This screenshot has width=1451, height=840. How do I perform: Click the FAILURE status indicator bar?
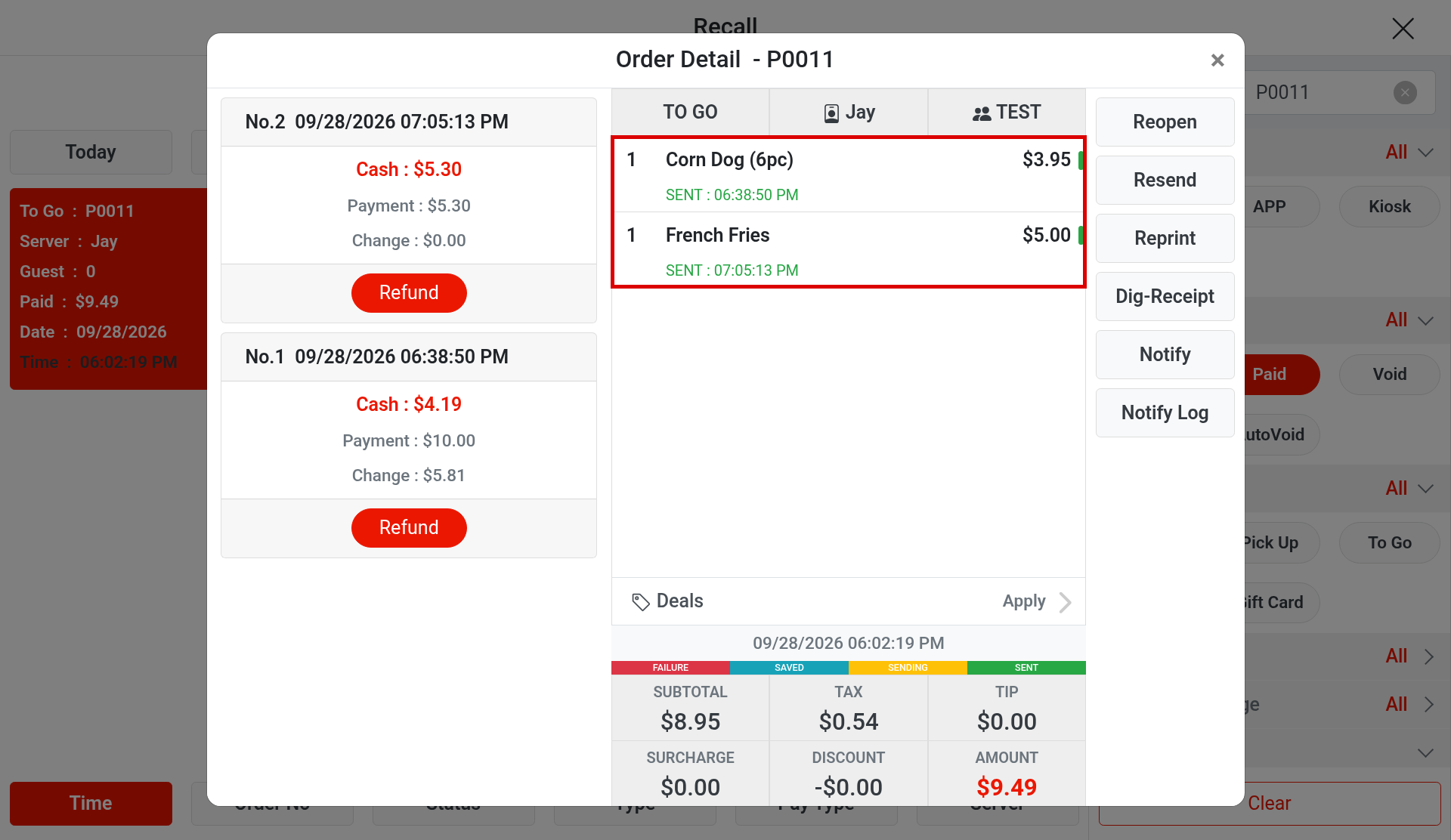click(670, 668)
